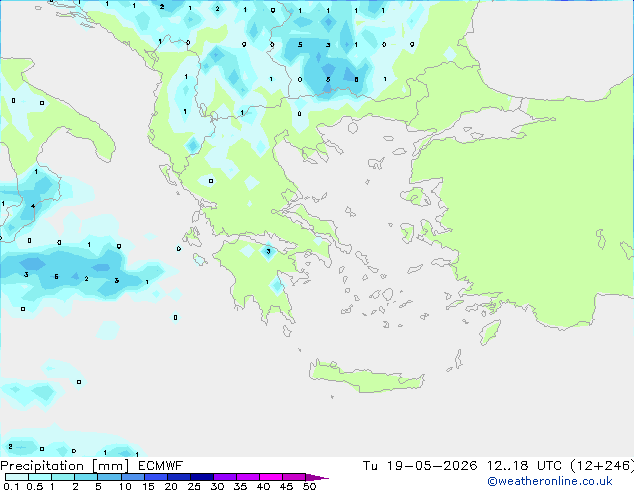Click the '45' legend scale value
Image resolution: width=634 pixels, height=490 pixels.
287,486
